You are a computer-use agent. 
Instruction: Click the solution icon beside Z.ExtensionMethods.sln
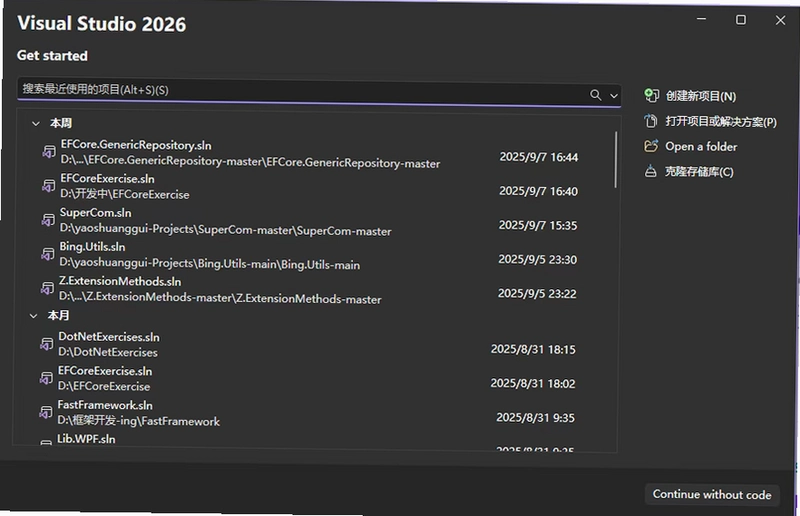[x=47, y=288]
